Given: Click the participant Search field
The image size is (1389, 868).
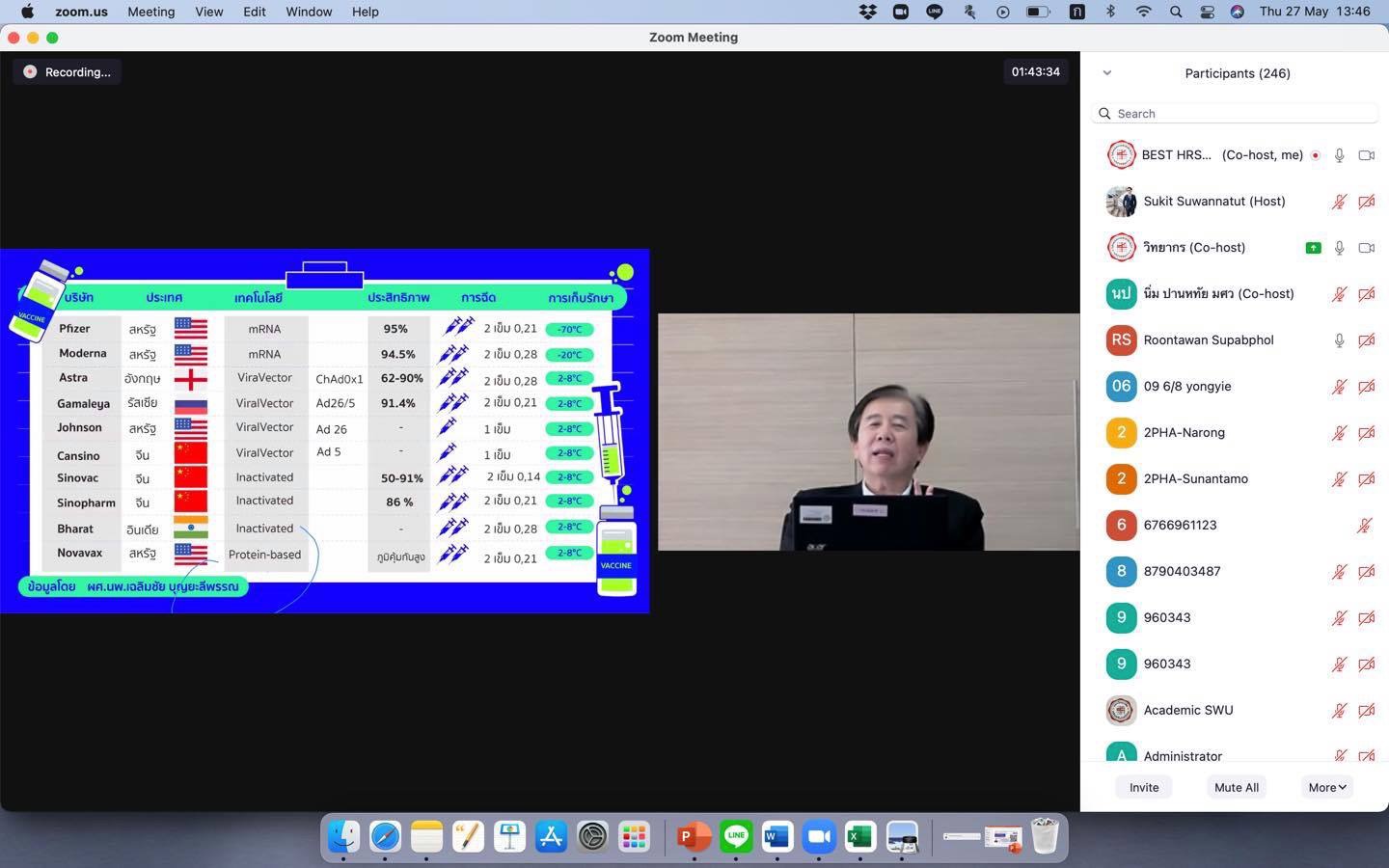Looking at the screenshot, I should point(1239,114).
